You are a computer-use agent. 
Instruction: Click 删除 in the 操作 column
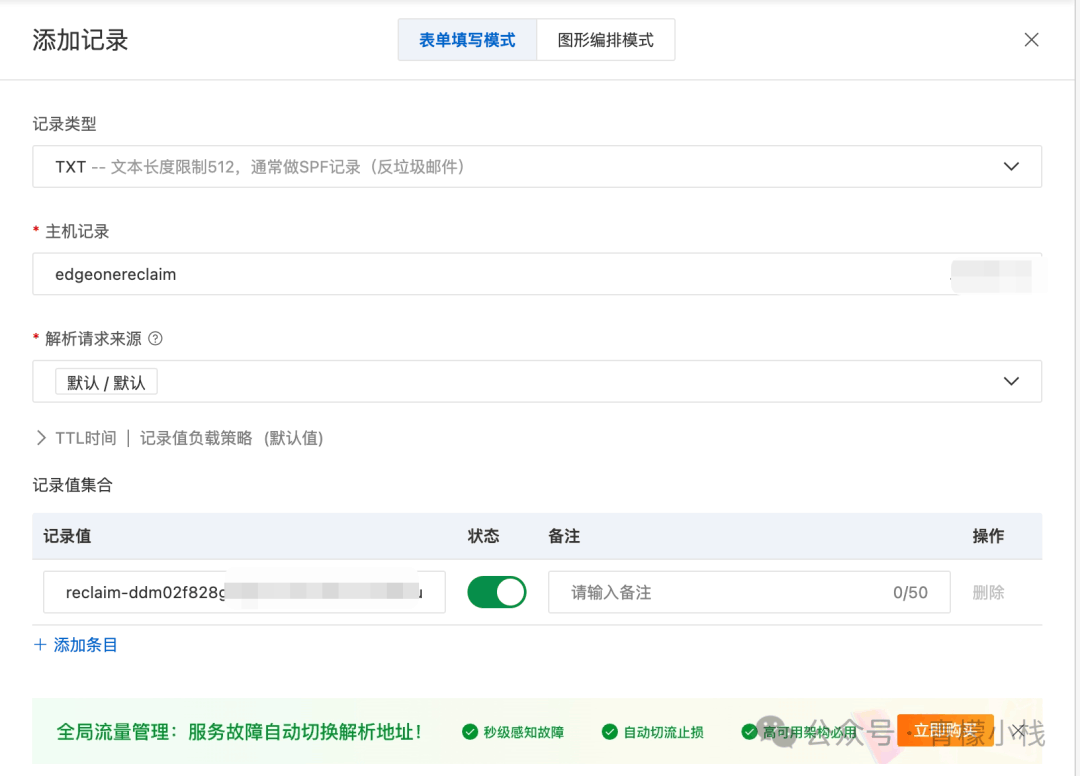coord(988,592)
